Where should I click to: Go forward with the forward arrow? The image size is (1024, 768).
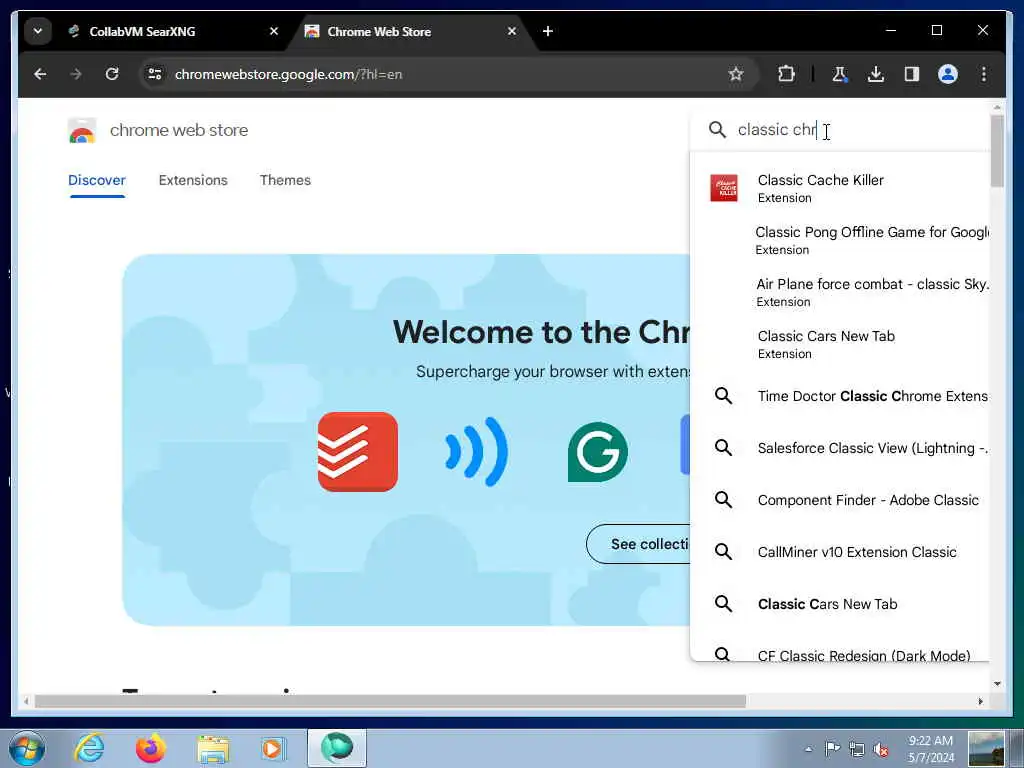tap(76, 74)
